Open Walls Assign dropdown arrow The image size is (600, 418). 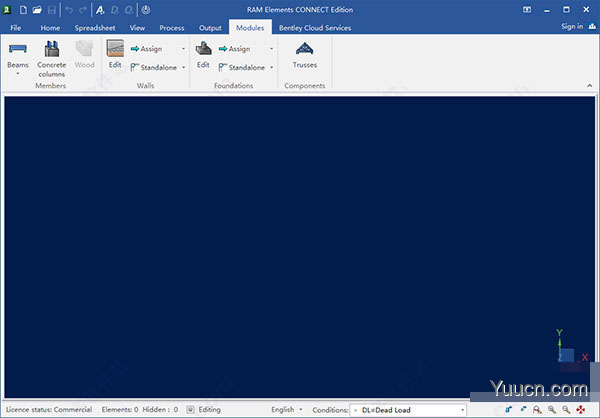click(x=183, y=49)
